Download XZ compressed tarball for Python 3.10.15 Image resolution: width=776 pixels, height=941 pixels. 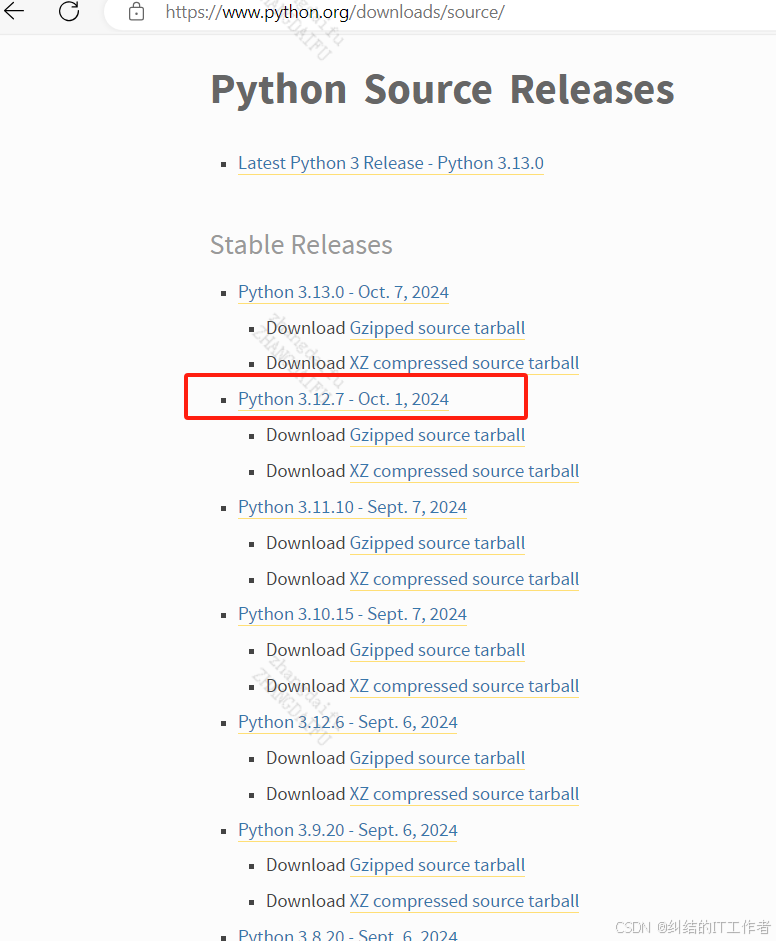point(464,686)
